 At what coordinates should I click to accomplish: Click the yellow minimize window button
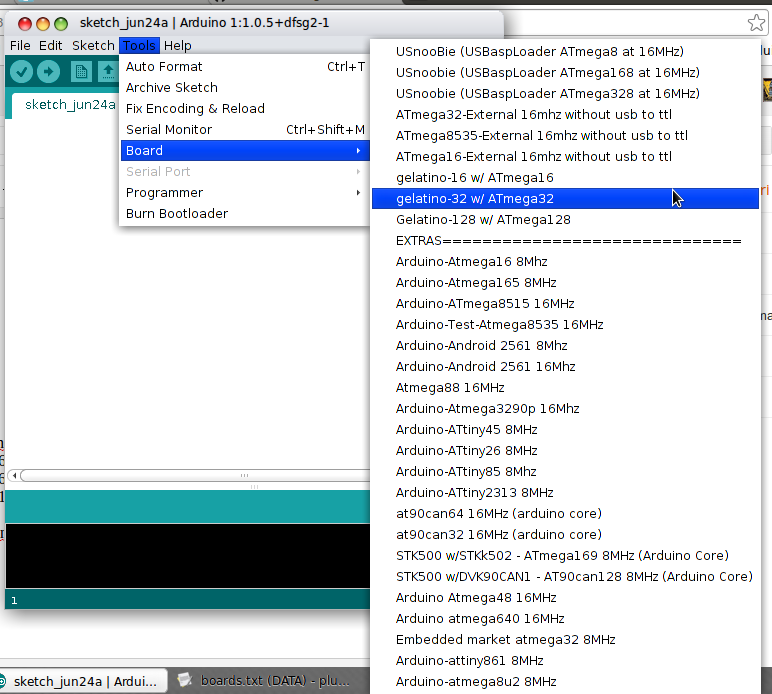point(43,24)
